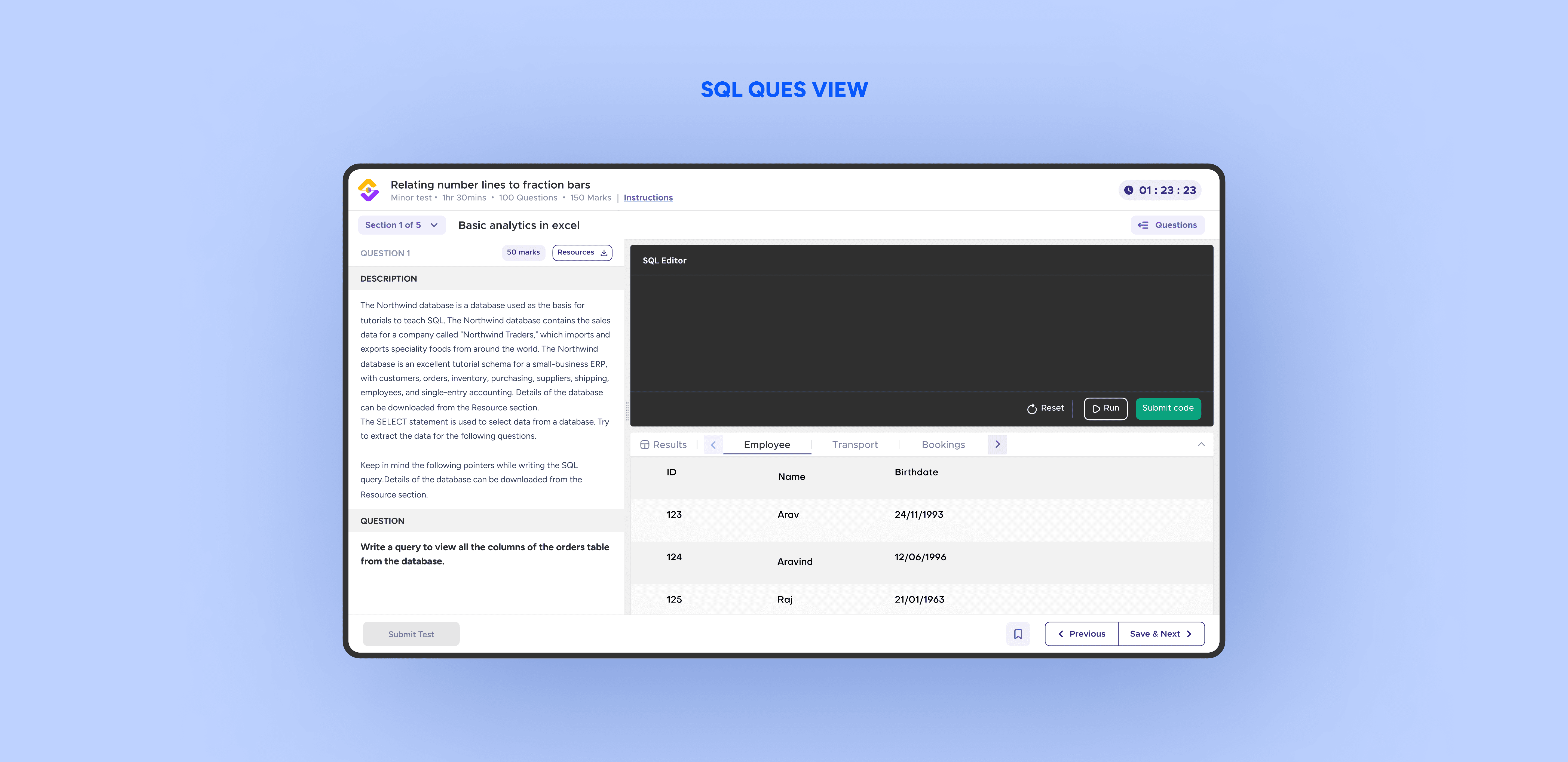Screen dimensions: 1568x762
Task: Click the Resources download icon
Action: (604, 253)
